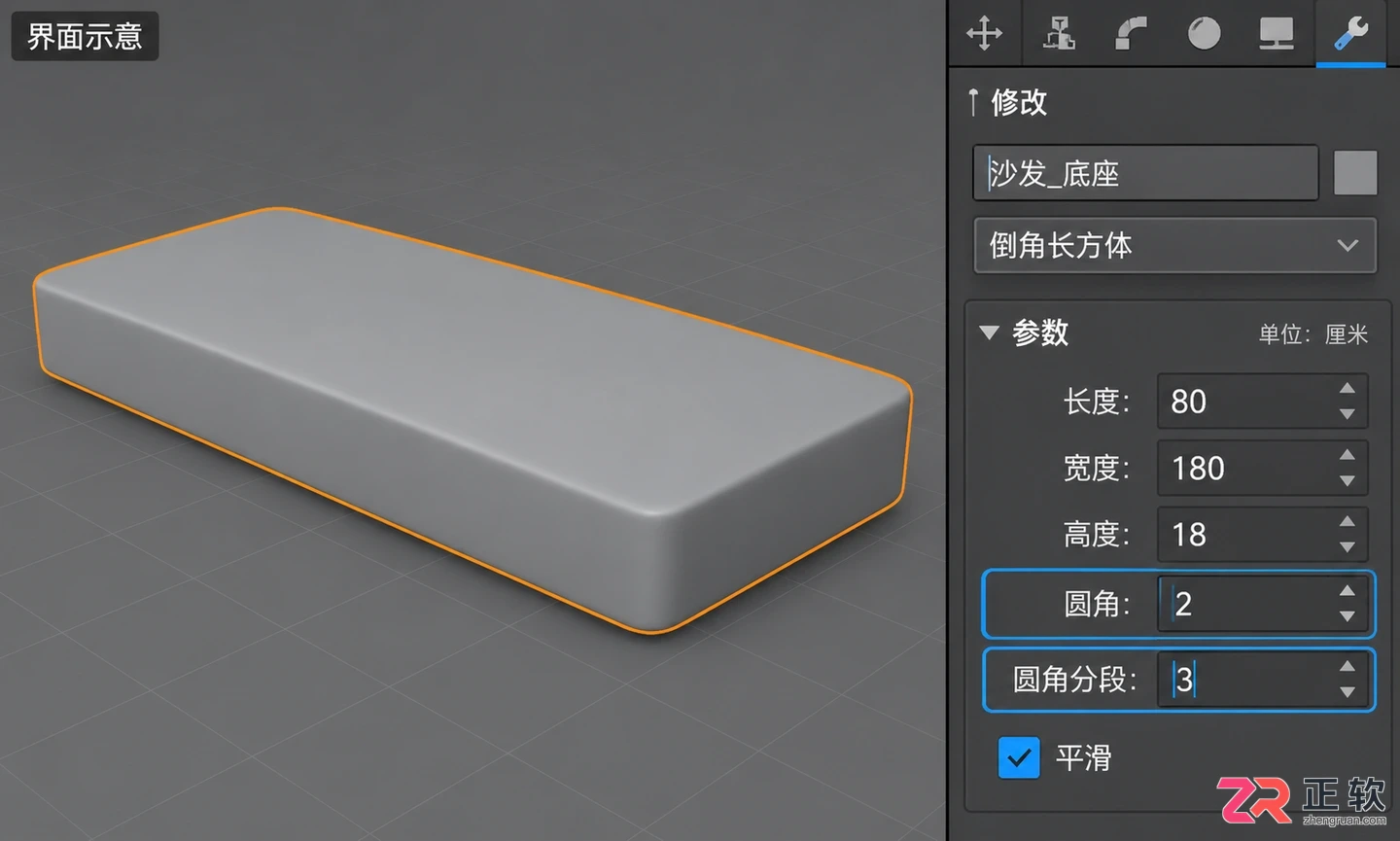Click the object name field 沙发_底座
This screenshot has width=1400, height=841.
(x=1145, y=173)
